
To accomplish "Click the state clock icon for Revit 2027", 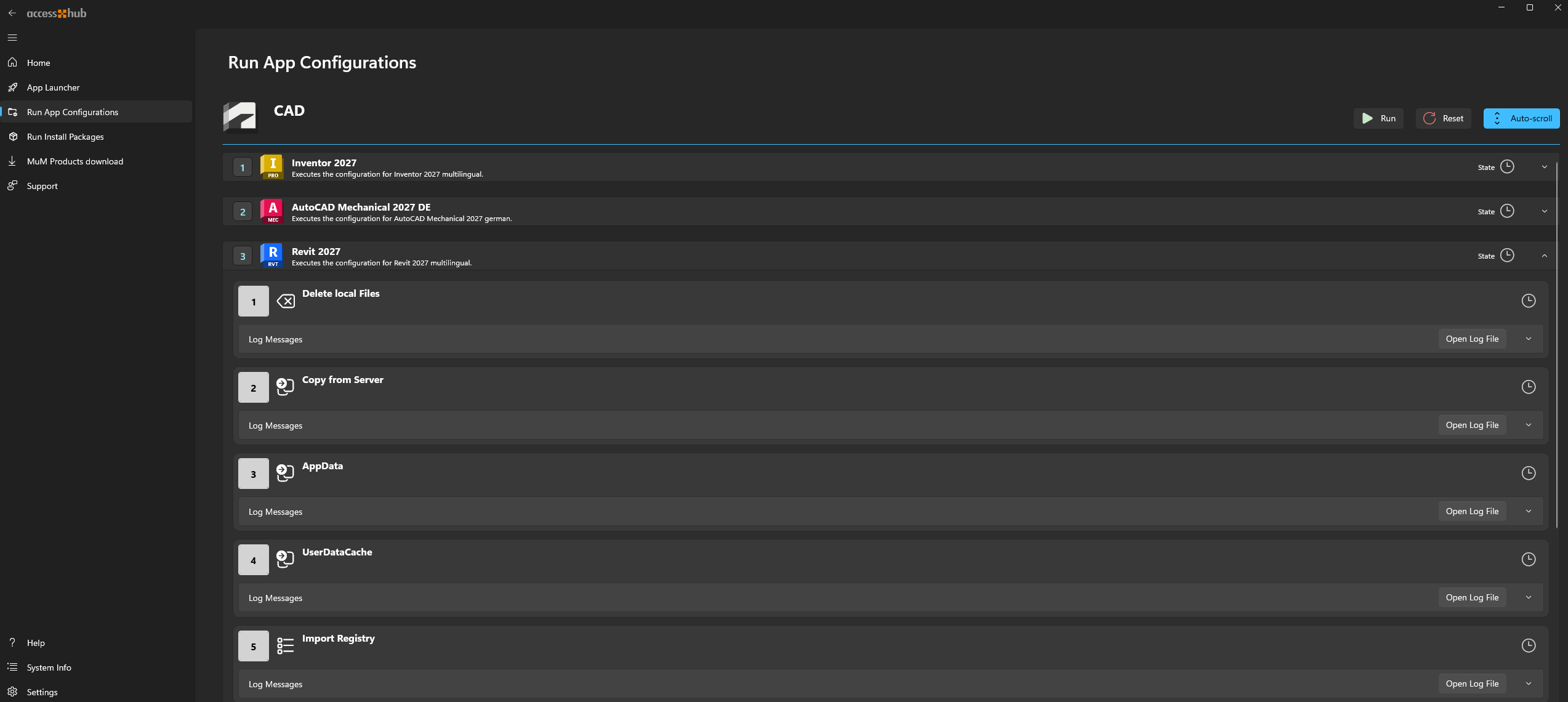I will pyautogui.click(x=1507, y=256).
